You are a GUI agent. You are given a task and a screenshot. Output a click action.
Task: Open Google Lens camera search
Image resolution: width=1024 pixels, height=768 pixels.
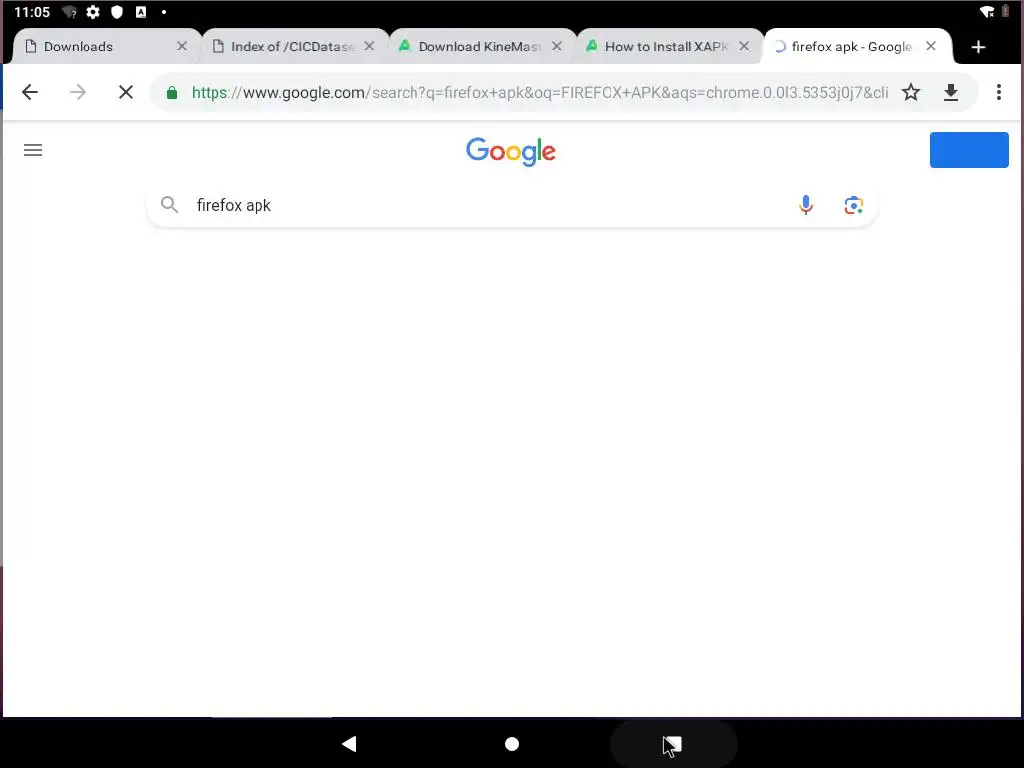pyautogui.click(x=854, y=205)
